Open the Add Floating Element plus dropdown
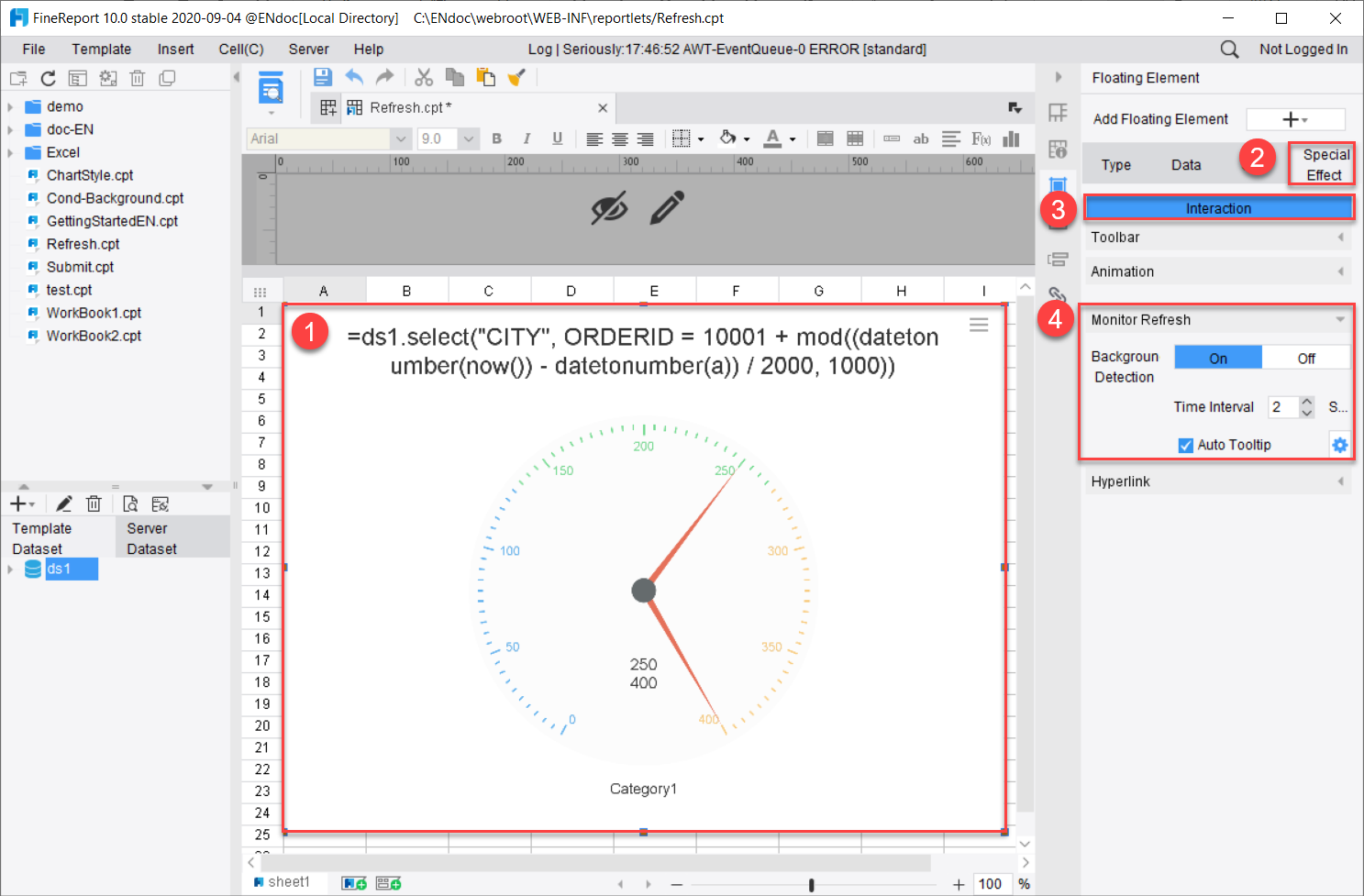This screenshot has height=896, width=1364. [x=1295, y=119]
